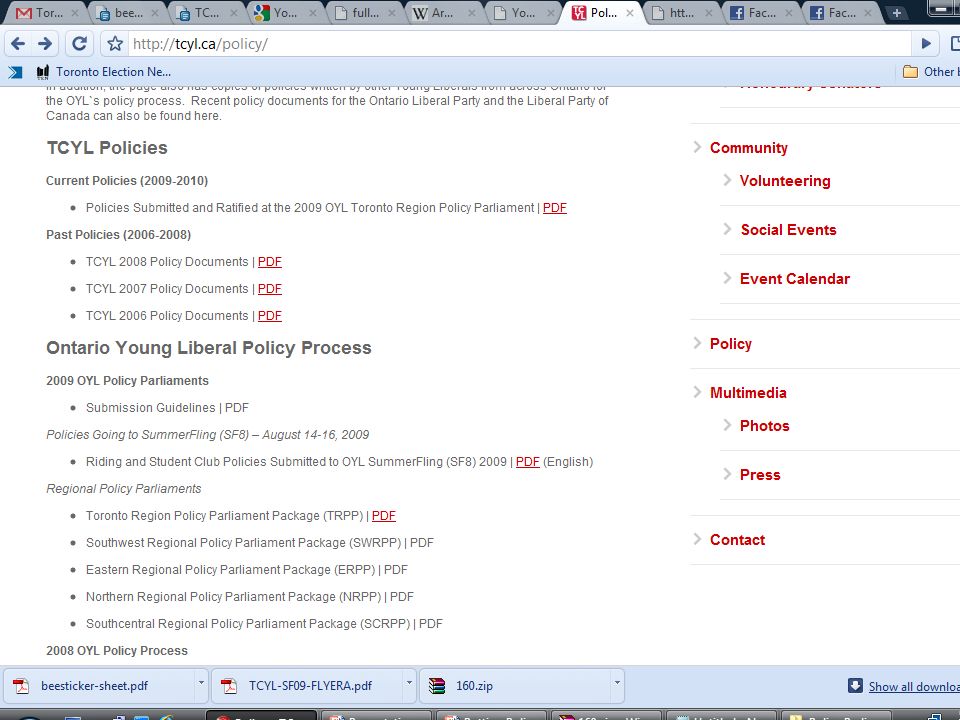The height and width of the screenshot is (720, 960).
Task: Click Ontario Young Liberal Policy Process heading
Action: pos(209,348)
